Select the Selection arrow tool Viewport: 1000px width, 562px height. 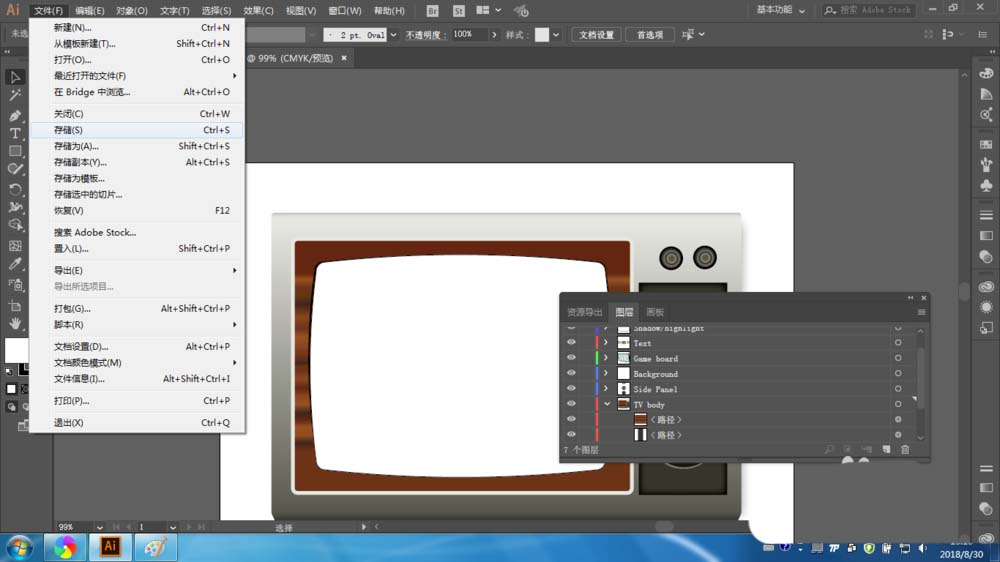[15, 77]
